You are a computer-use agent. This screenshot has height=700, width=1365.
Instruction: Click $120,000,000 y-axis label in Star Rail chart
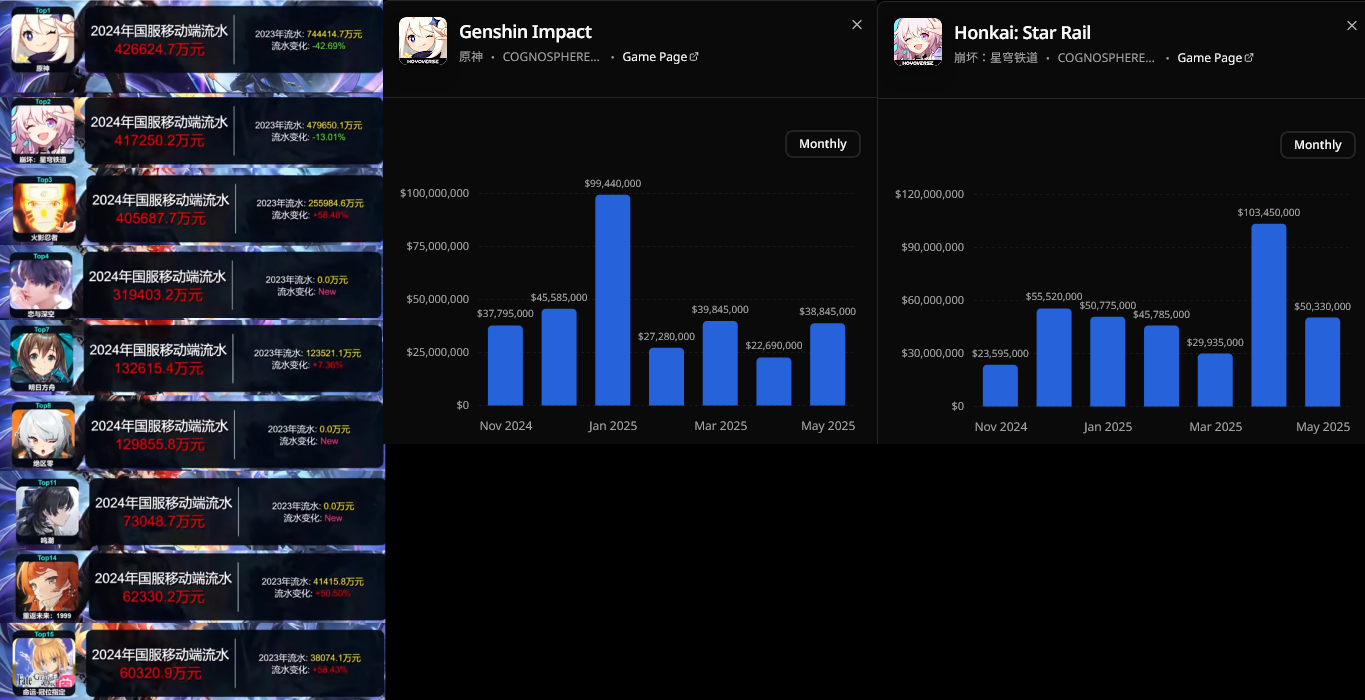[929, 194]
